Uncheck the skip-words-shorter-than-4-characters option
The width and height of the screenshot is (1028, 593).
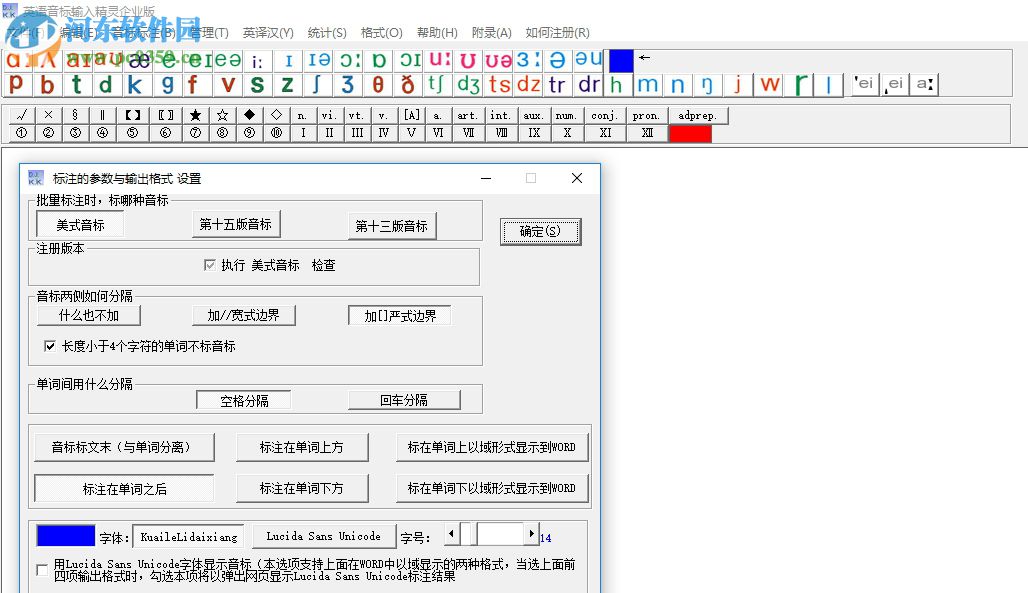[49, 346]
